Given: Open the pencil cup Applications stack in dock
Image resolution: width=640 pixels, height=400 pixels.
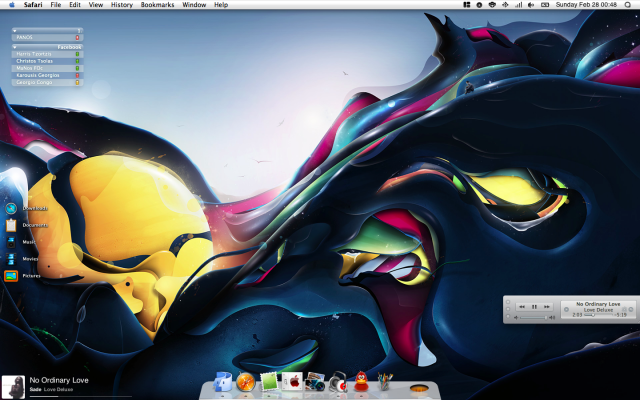Looking at the screenshot, I should (x=384, y=382).
